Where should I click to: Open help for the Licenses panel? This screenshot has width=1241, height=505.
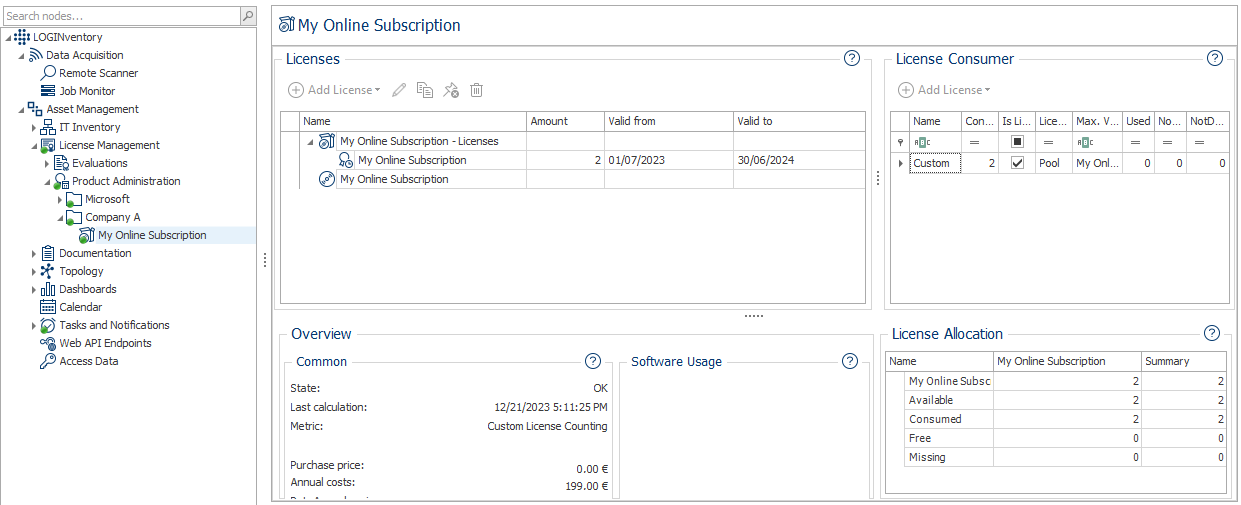[x=852, y=58]
